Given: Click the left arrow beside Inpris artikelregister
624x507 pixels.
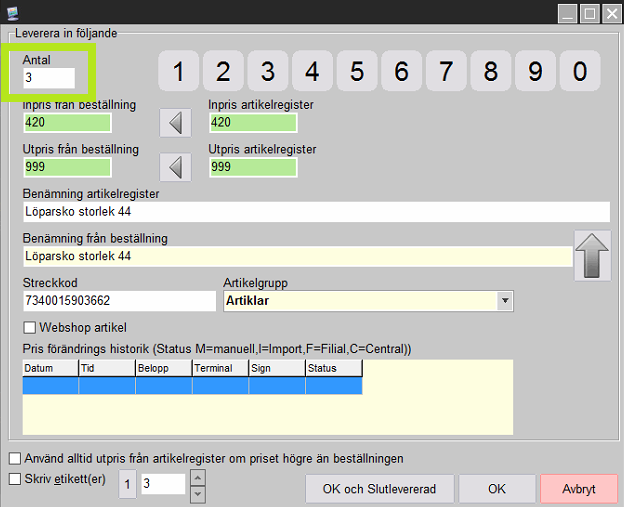Looking at the screenshot, I should [176, 123].
